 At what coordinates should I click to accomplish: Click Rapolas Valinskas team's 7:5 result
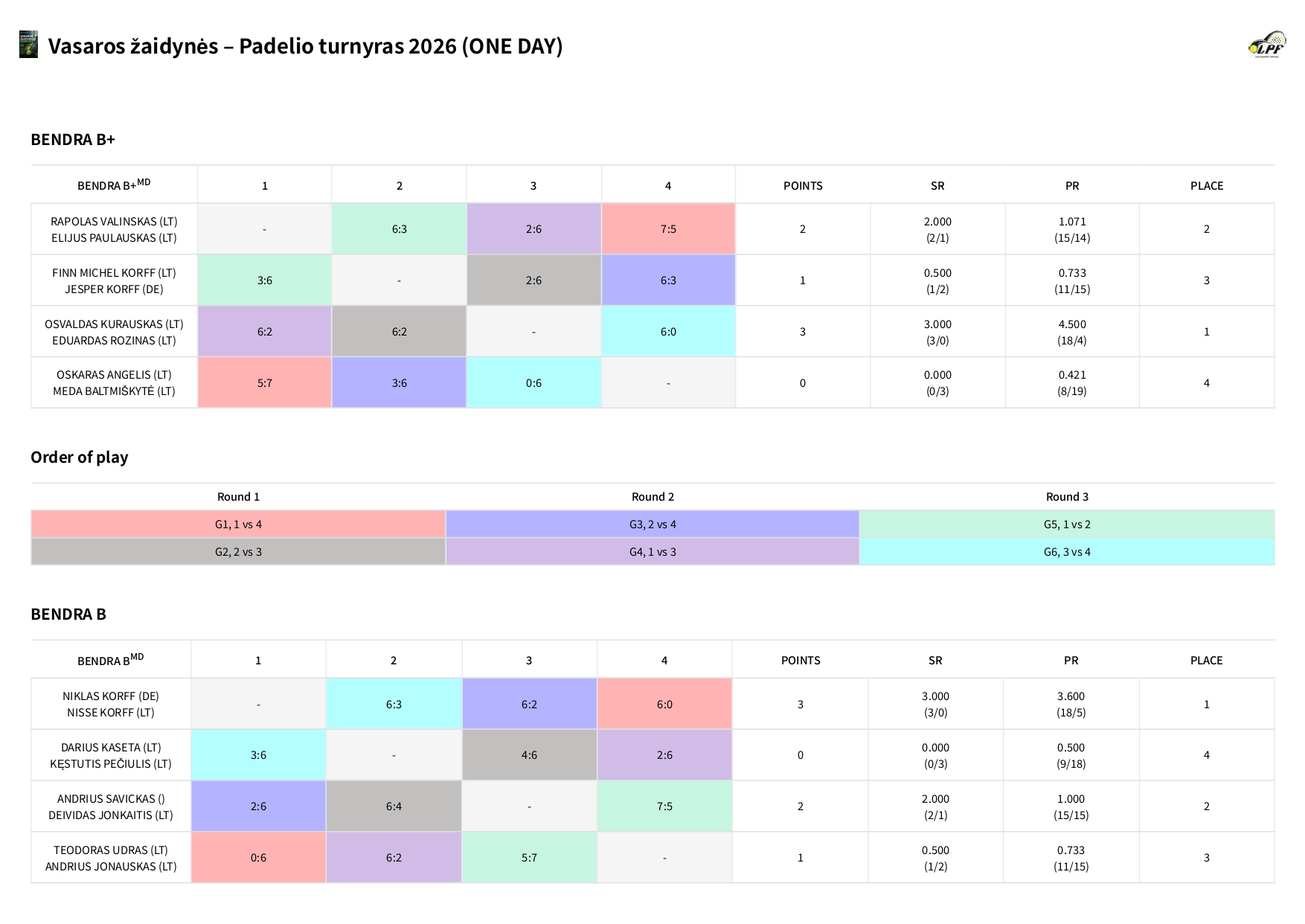tap(668, 229)
